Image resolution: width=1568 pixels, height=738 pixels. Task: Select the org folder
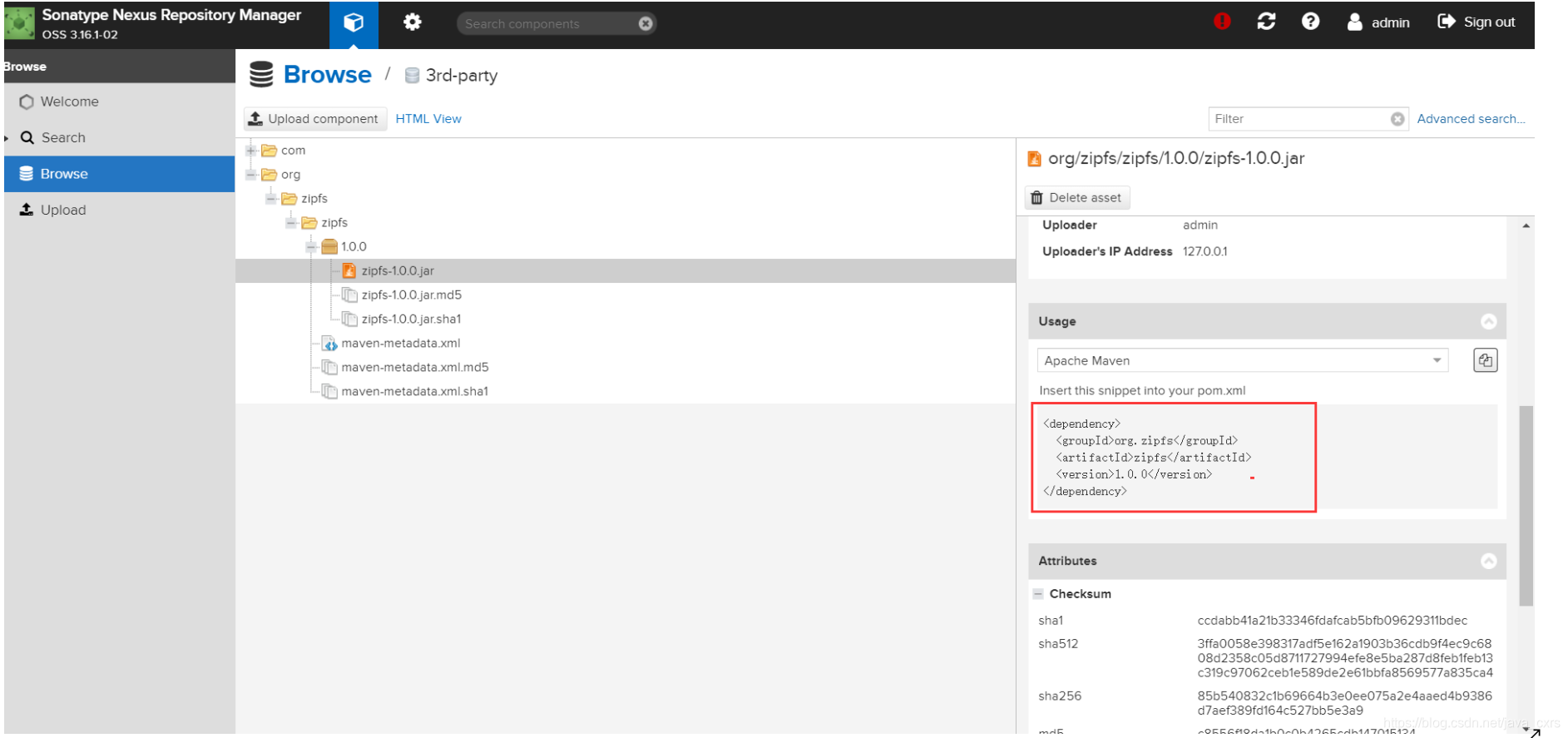click(281, 175)
